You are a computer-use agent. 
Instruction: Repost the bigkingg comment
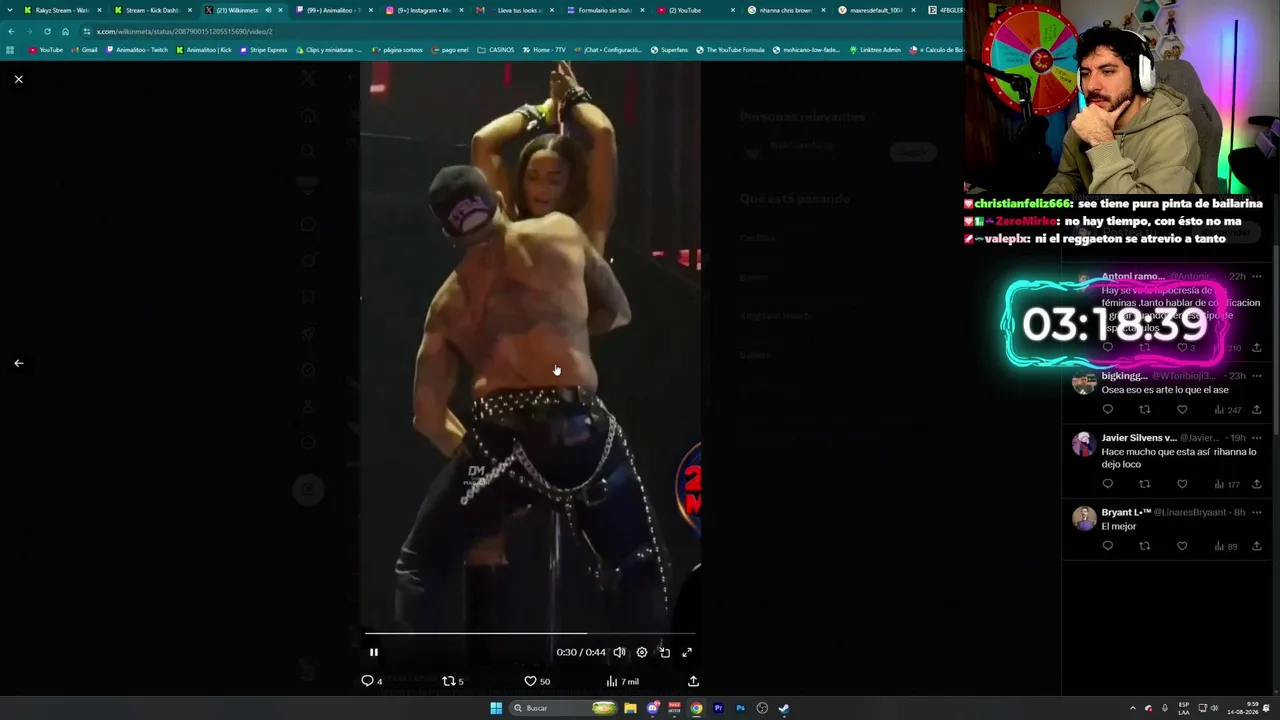coord(1145,409)
